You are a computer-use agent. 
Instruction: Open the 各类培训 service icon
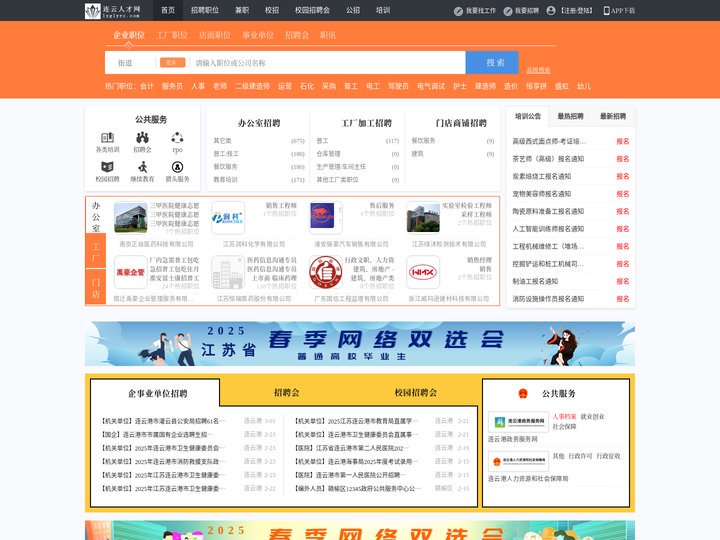107,137
